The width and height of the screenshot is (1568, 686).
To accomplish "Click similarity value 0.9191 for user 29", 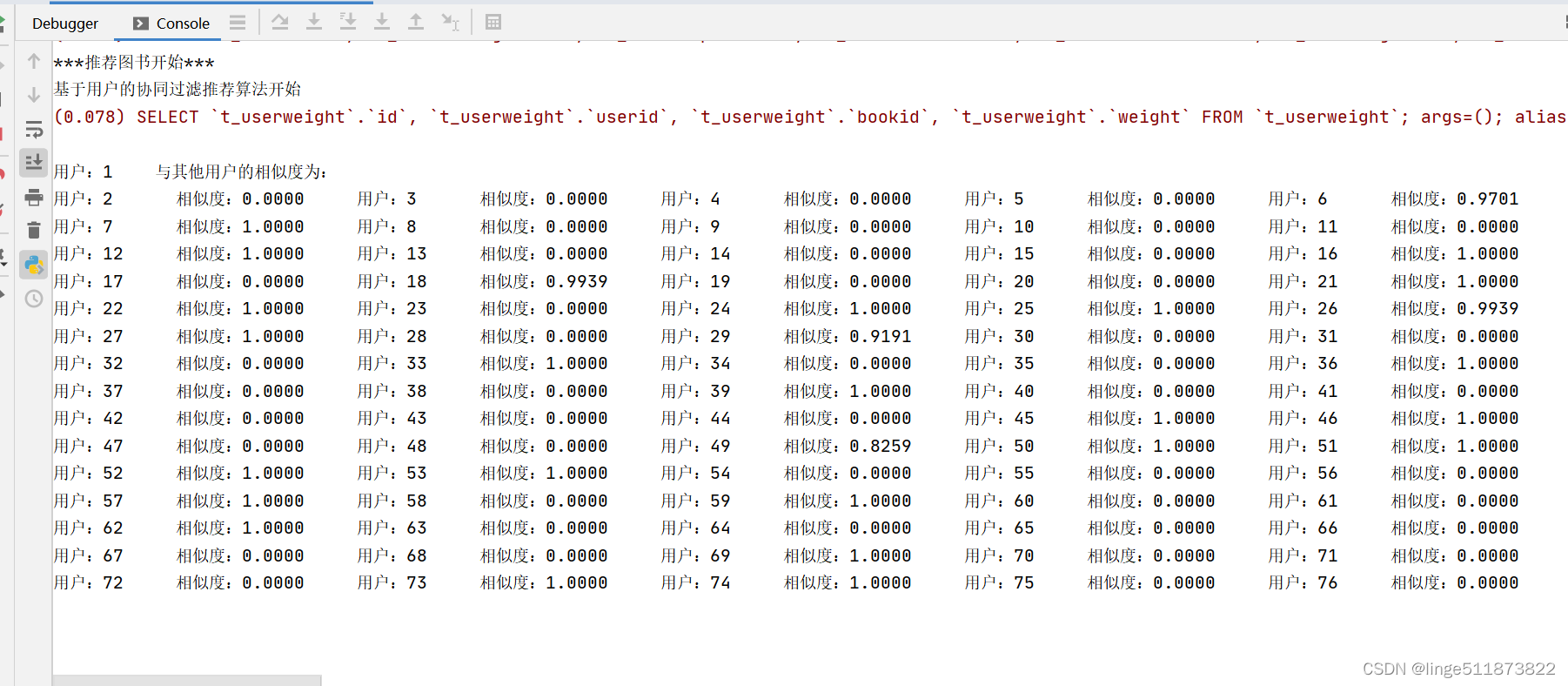I will 881,336.
